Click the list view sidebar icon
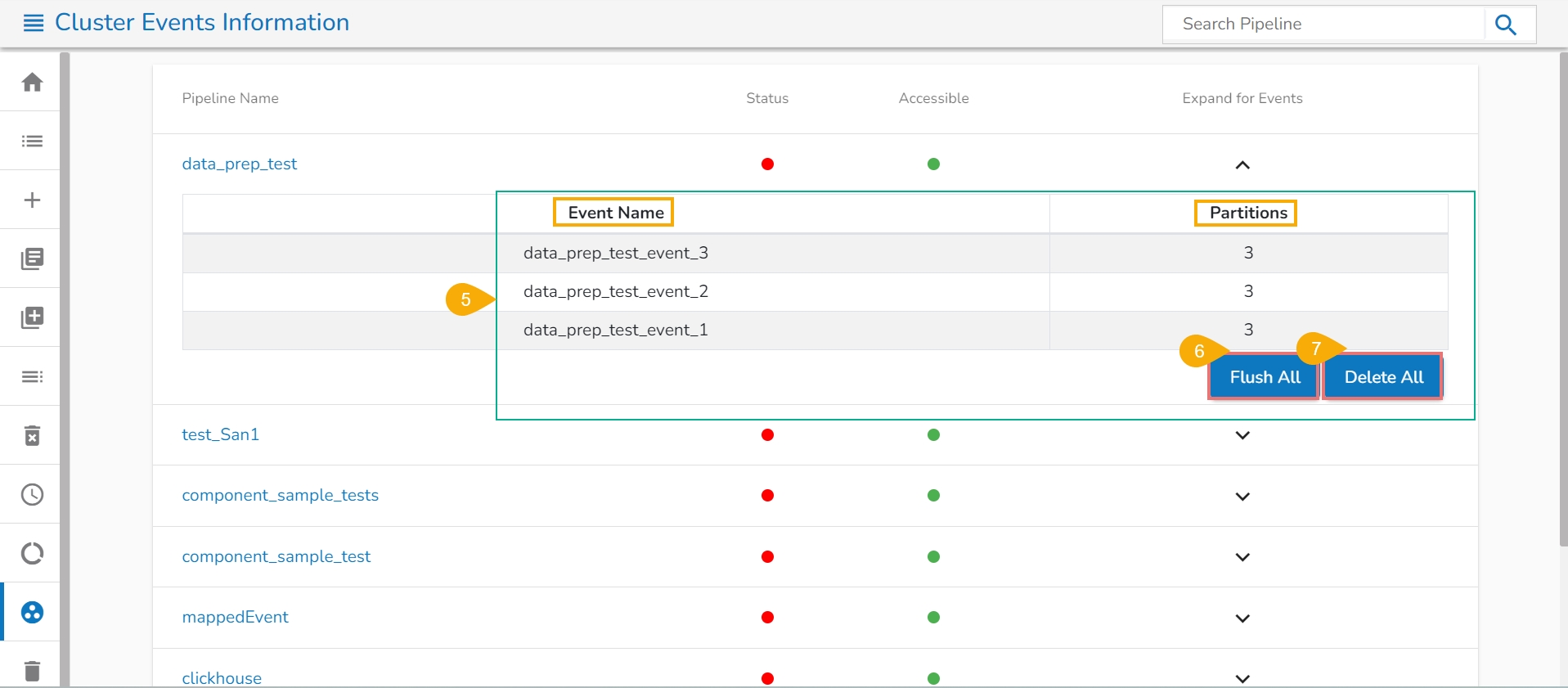Viewport: 1568px width, 688px height. point(32,141)
